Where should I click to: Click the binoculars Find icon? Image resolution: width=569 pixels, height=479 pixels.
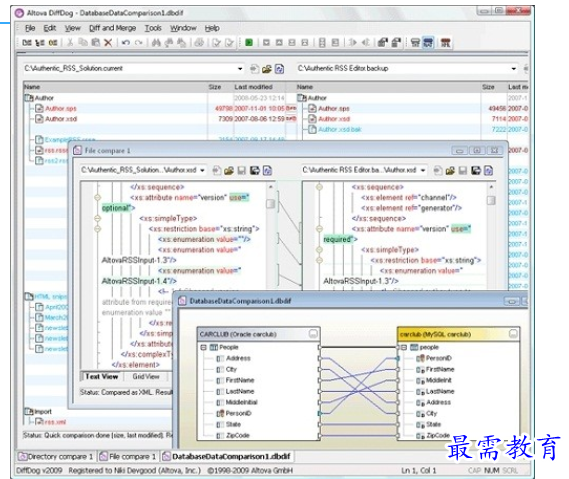(156, 43)
